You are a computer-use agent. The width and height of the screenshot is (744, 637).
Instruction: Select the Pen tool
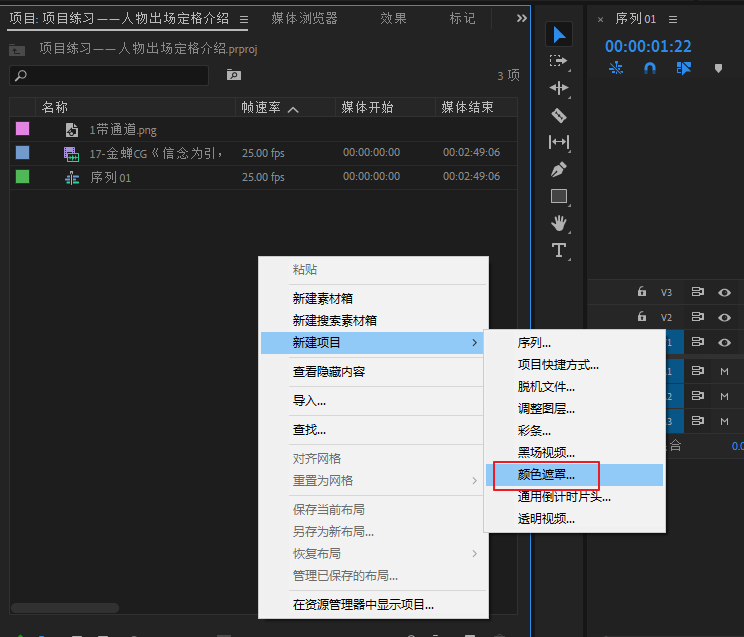pos(559,169)
